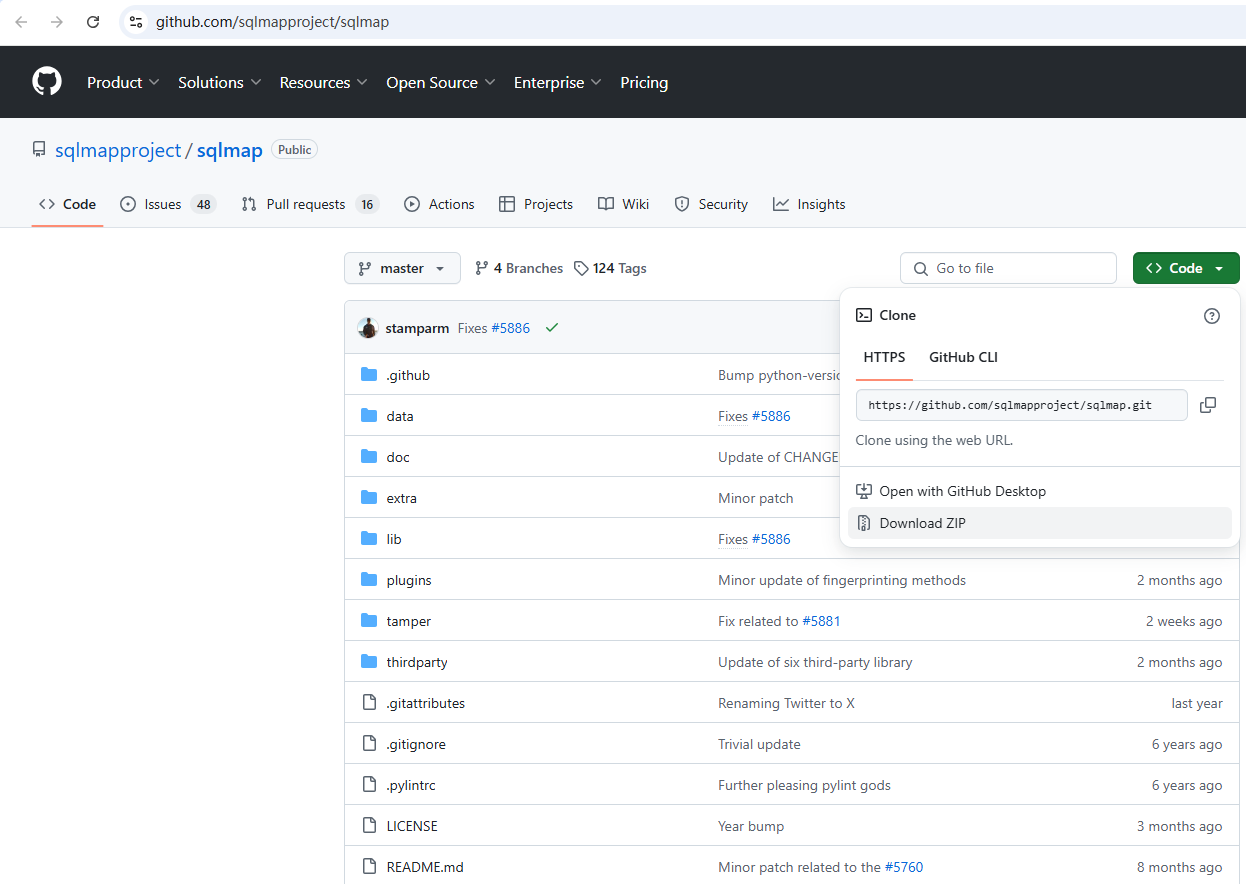Click the .github folder icon
The image size is (1246, 884).
pos(369,375)
